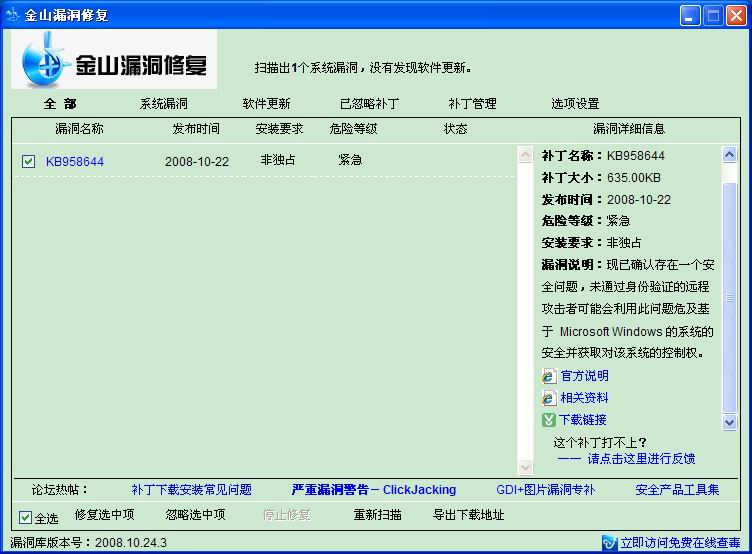
Task: Click the 重新扫描 rescan button
Action: (377, 515)
